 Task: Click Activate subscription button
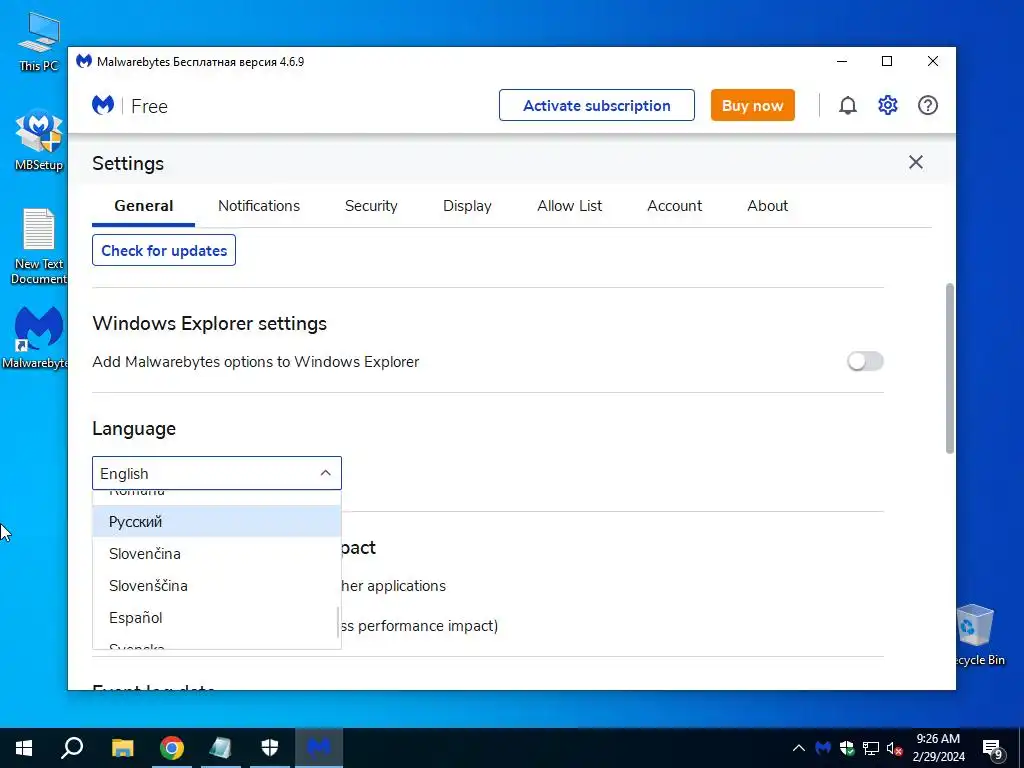point(597,105)
